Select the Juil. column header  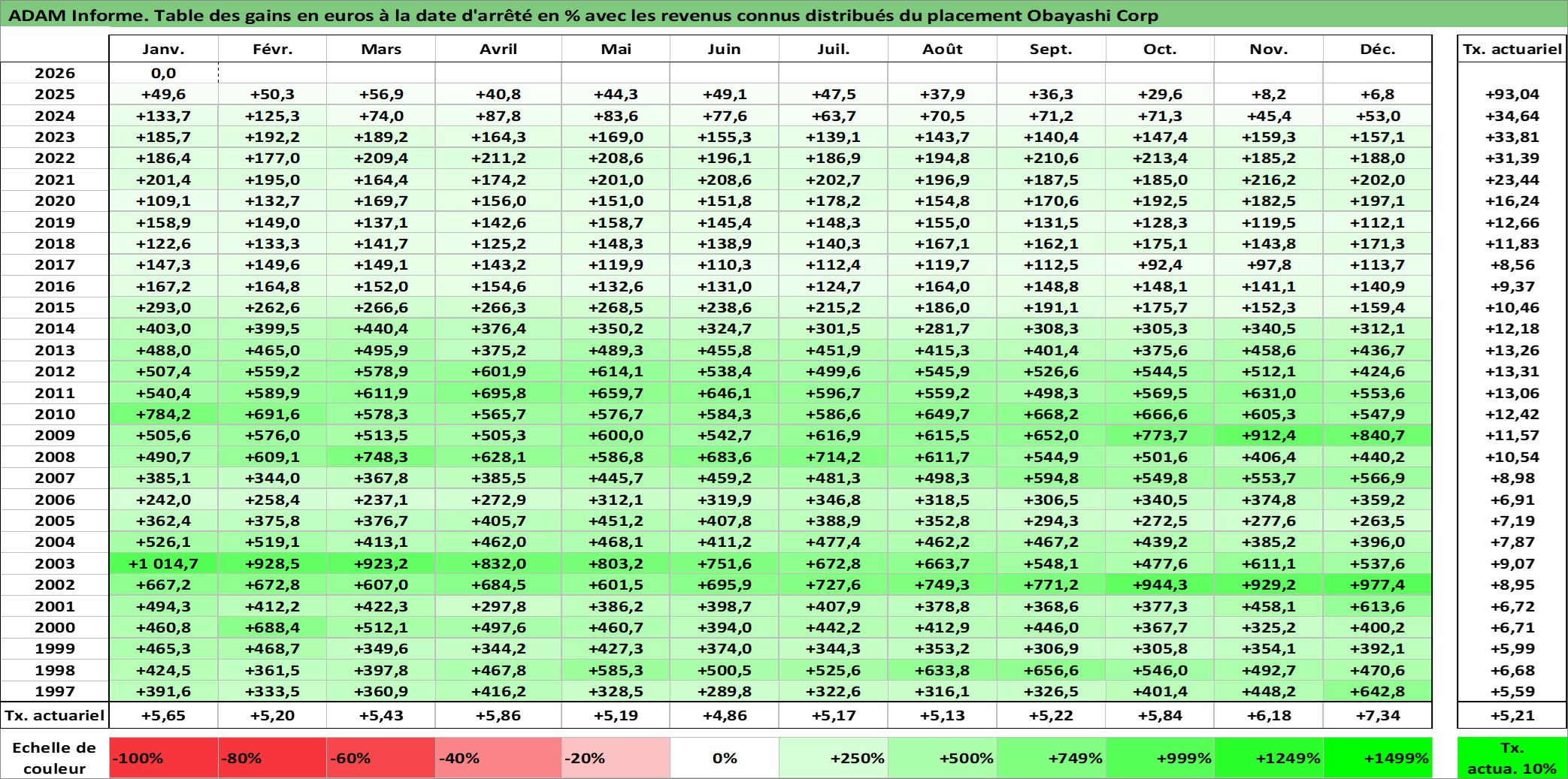point(834,49)
